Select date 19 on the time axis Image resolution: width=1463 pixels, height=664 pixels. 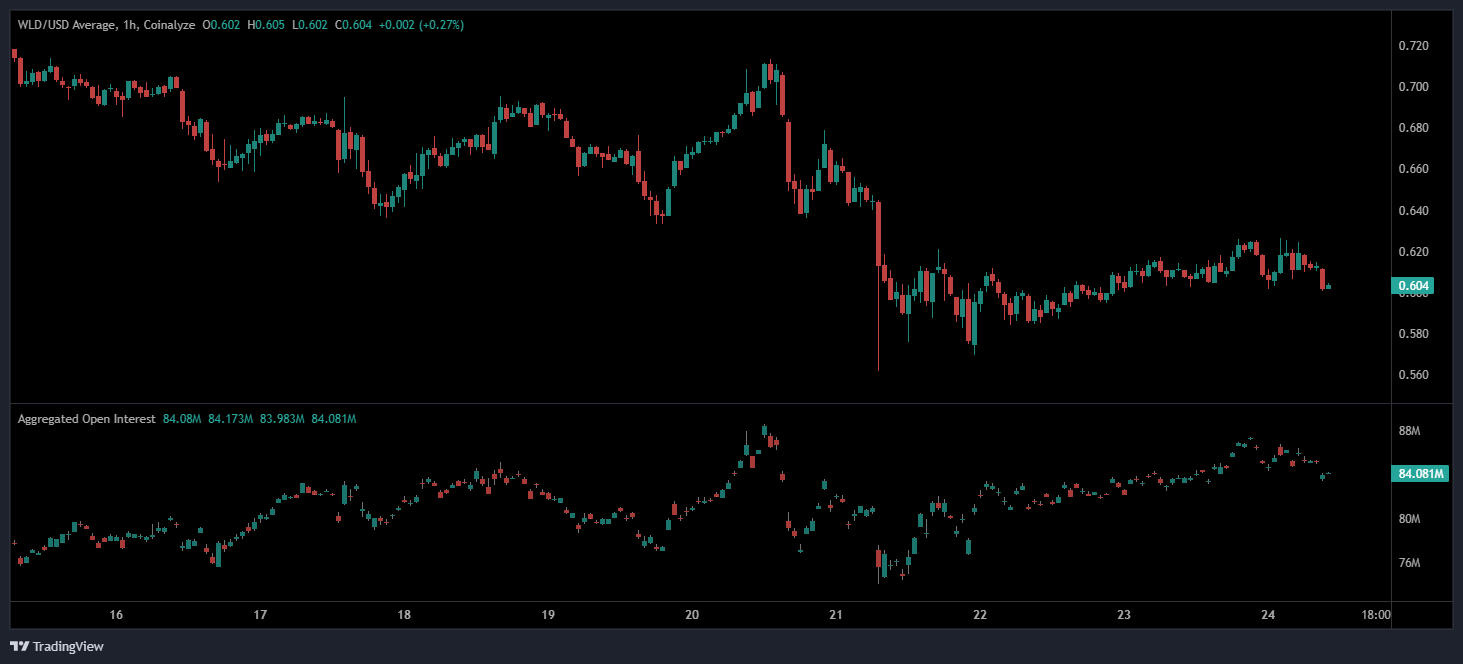[x=548, y=615]
